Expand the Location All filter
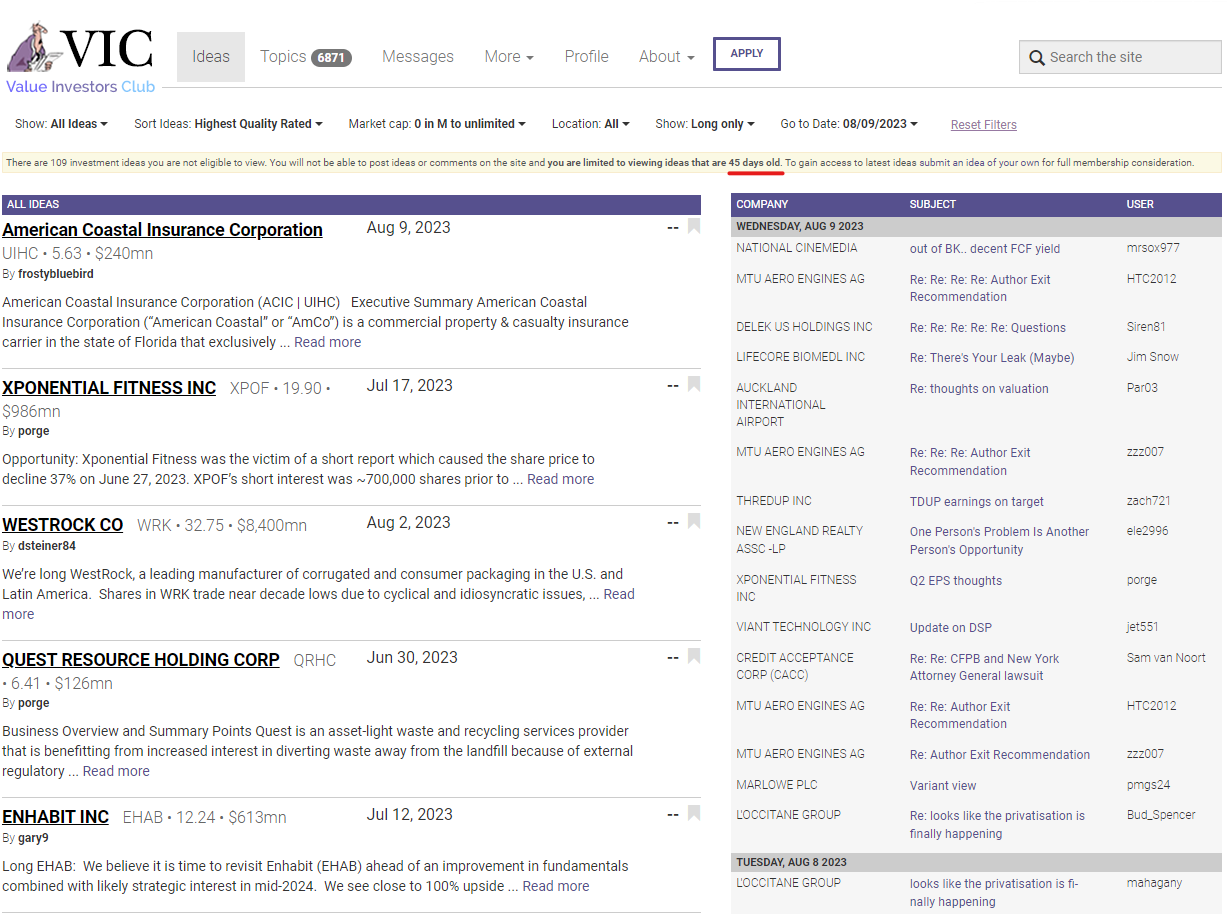The image size is (1227, 914). click(590, 124)
